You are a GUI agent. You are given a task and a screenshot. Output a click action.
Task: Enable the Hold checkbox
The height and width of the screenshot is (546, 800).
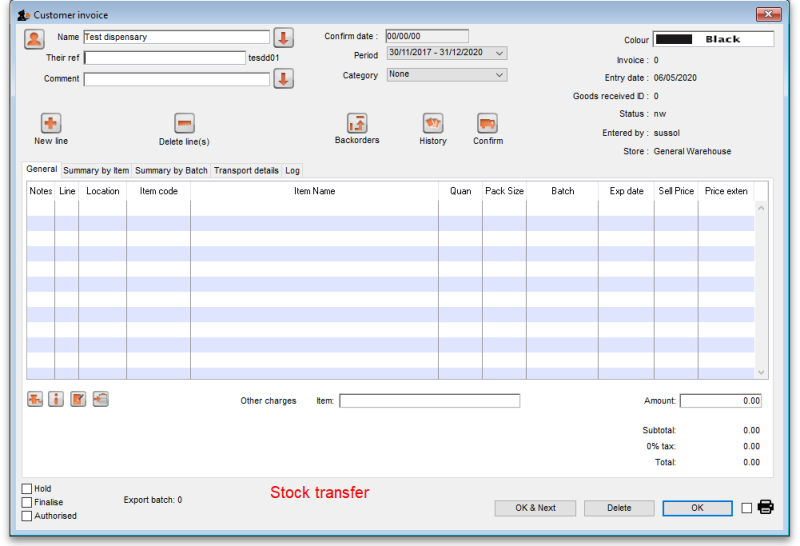[27, 489]
